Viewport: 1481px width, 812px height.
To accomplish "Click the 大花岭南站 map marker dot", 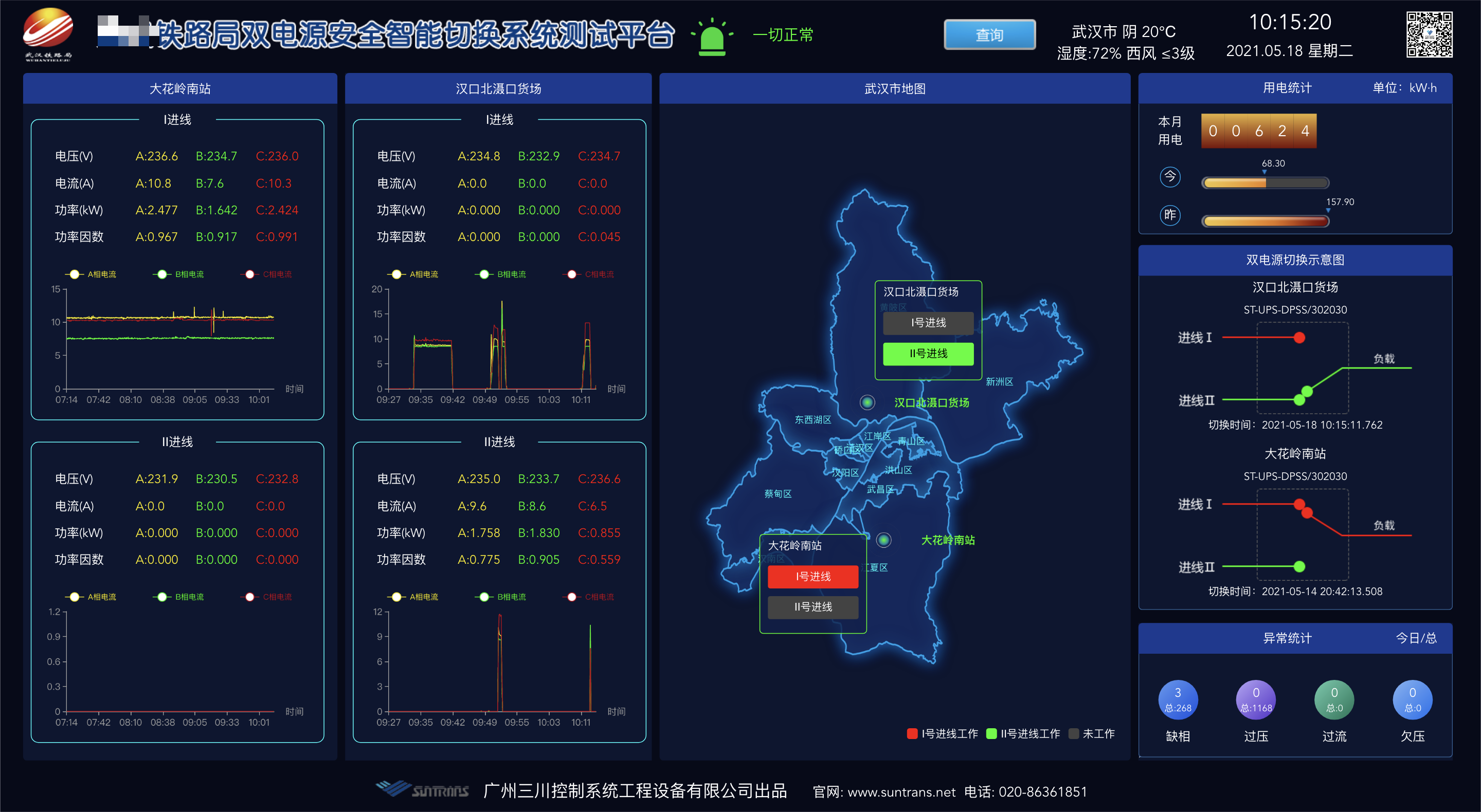I will [883, 540].
